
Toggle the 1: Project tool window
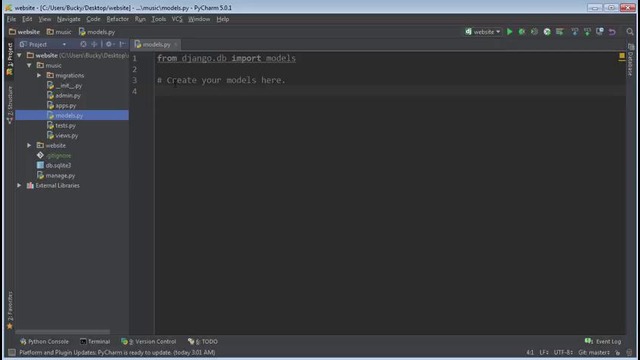(10, 59)
